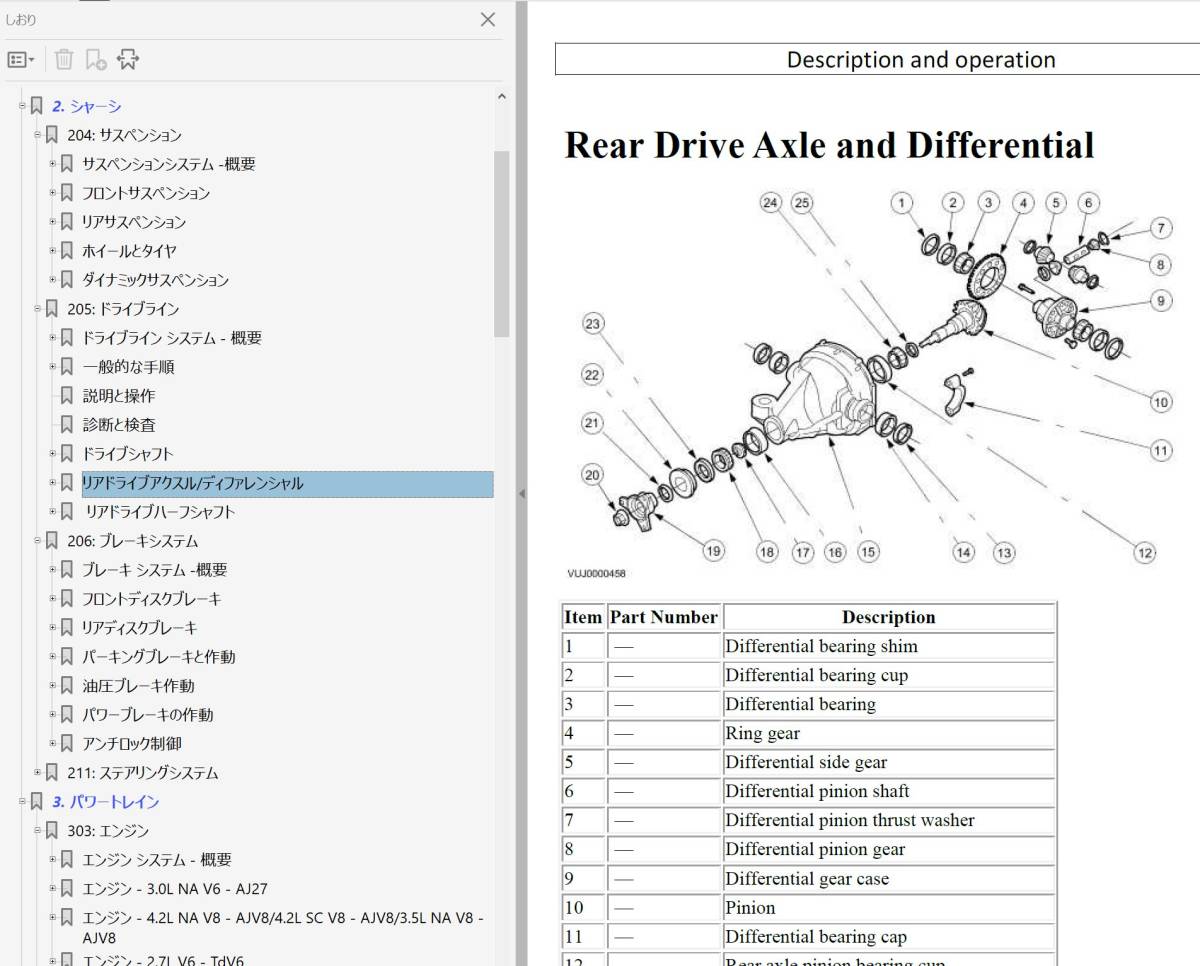Go to 説明と操作 bookmark

tap(119, 396)
